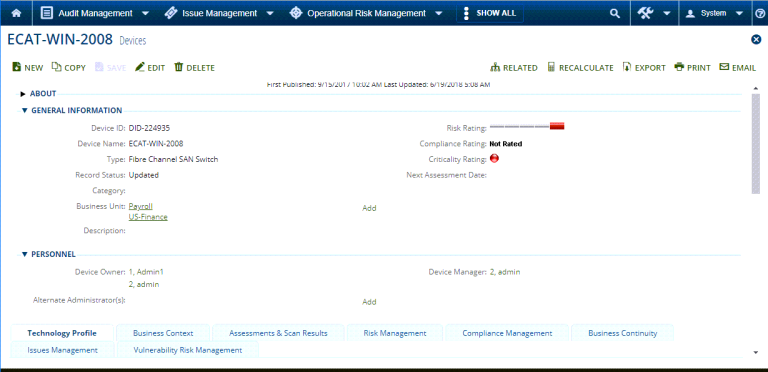Click SHOW ALL workspaces
Screen dimensions: 768x372
point(489,13)
